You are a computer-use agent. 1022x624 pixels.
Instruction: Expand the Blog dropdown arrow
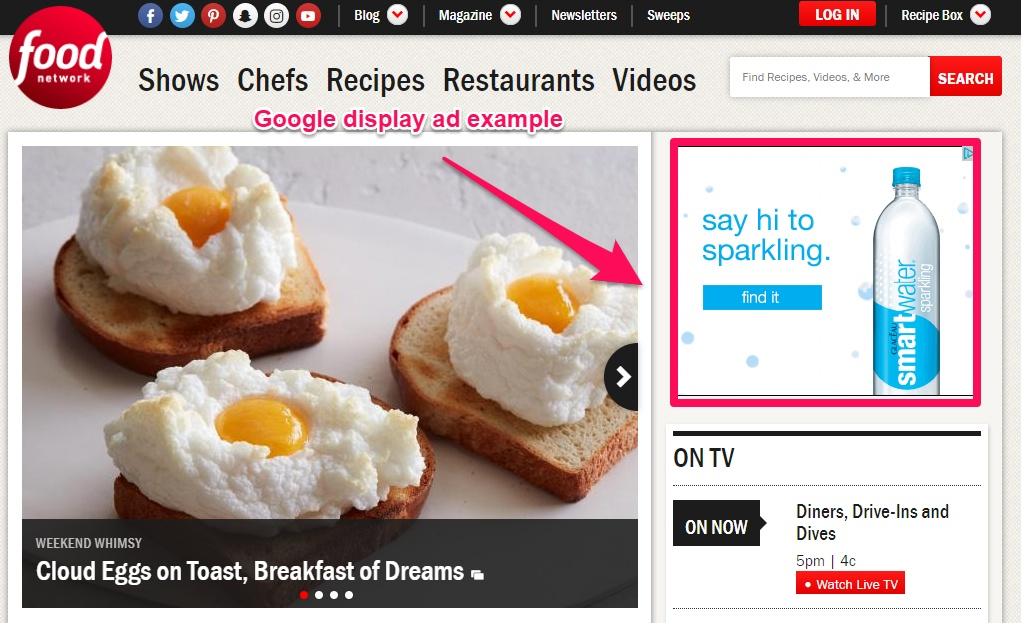(x=398, y=14)
